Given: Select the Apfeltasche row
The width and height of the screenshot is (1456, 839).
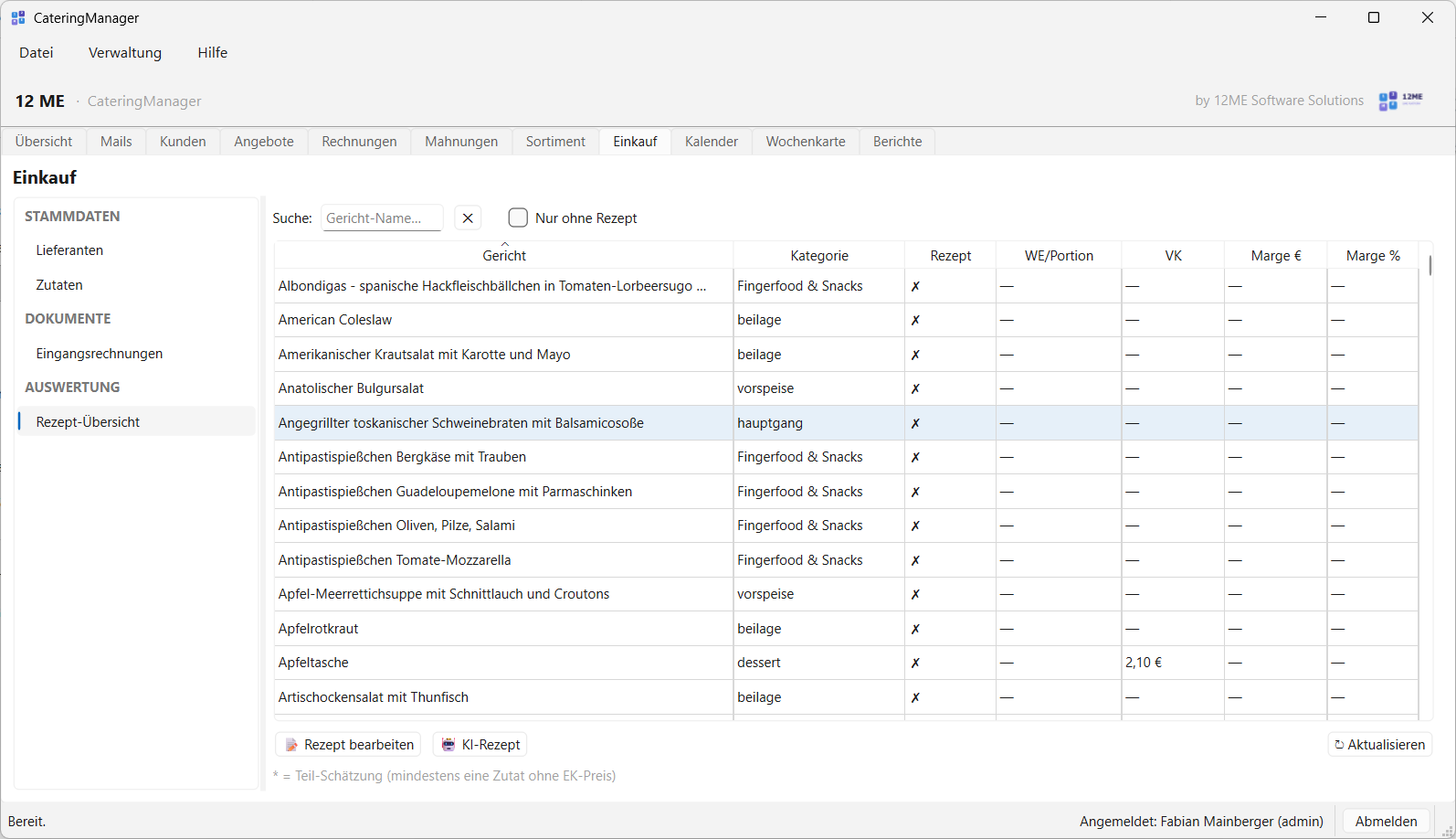Looking at the screenshot, I should point(846,663).
